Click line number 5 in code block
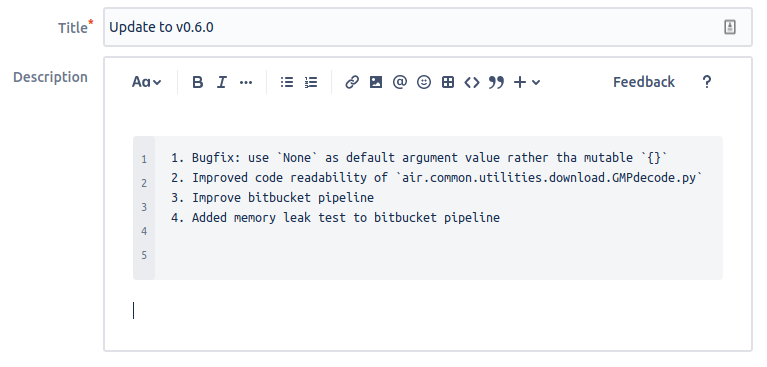This screenshot has width=767, height=367. tap(144, 255)
